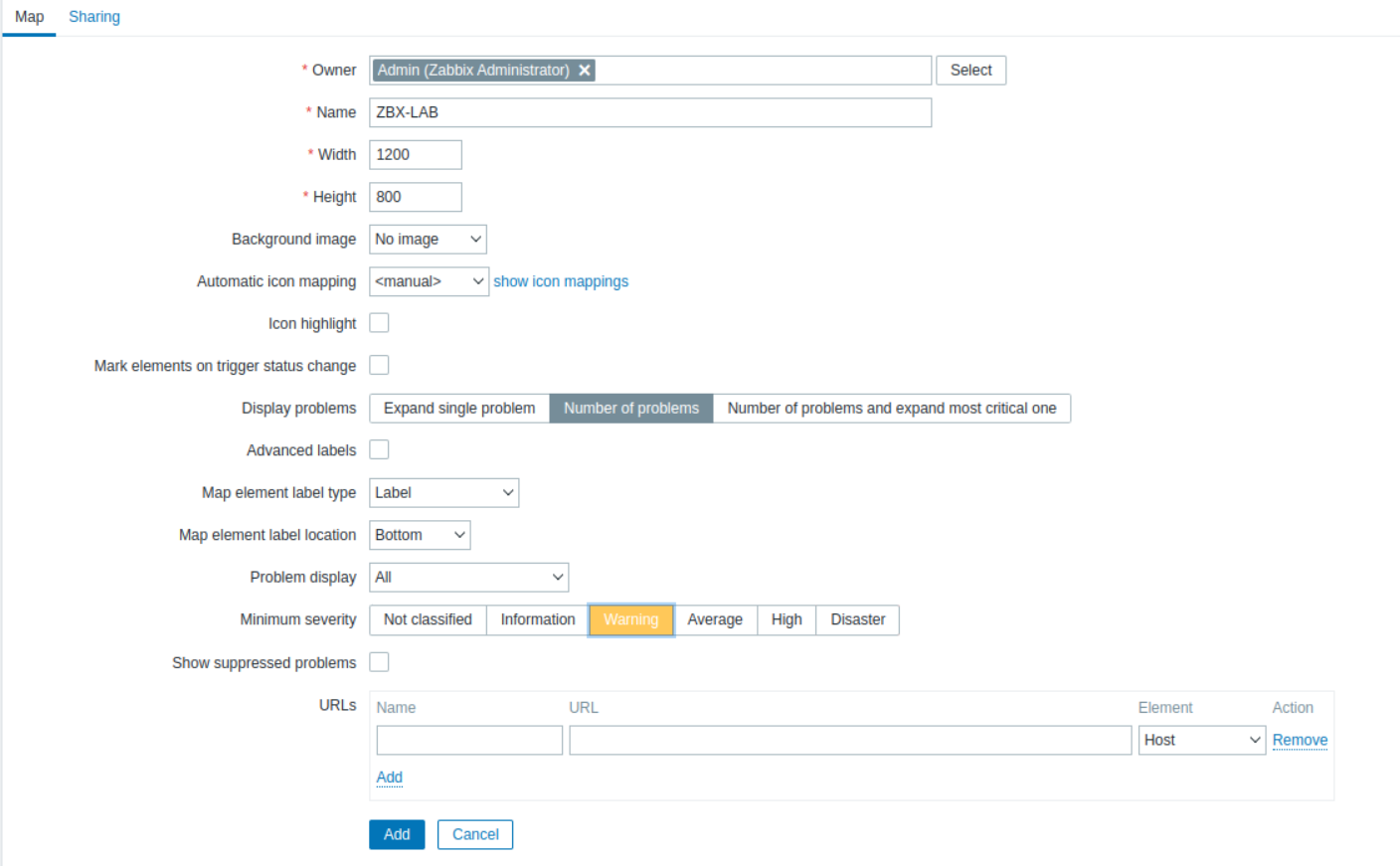Image resolution: width=1400 pixels, height=866 pixels.
Task: Select Number of problems option
Action: click(631, 409)
